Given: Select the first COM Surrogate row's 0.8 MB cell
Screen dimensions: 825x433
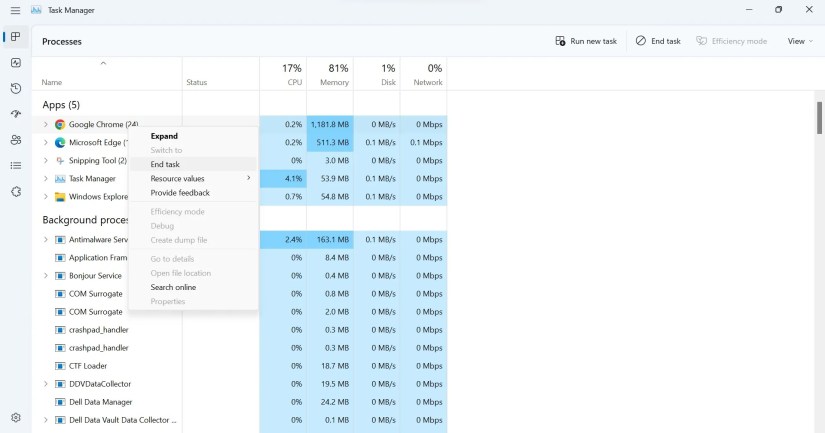Looking at the screenshot, I should click(330, 294).
